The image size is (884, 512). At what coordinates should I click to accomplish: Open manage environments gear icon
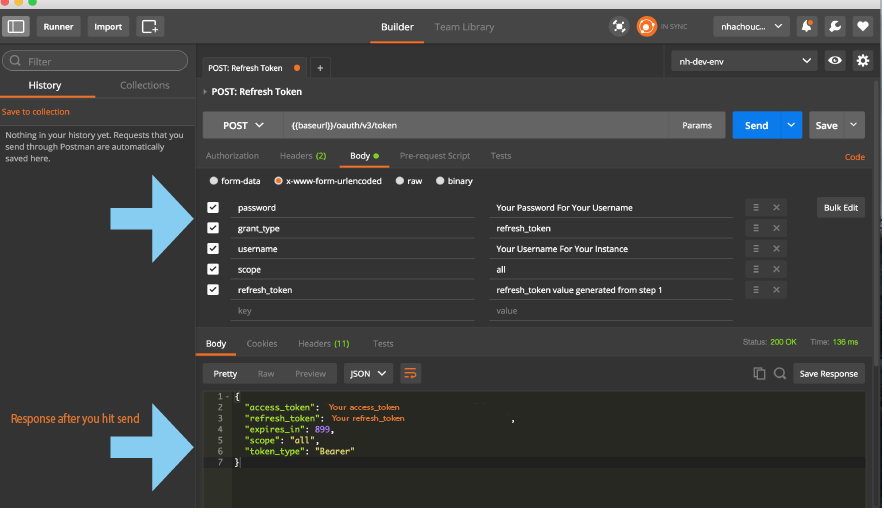[x=863, y=61]
